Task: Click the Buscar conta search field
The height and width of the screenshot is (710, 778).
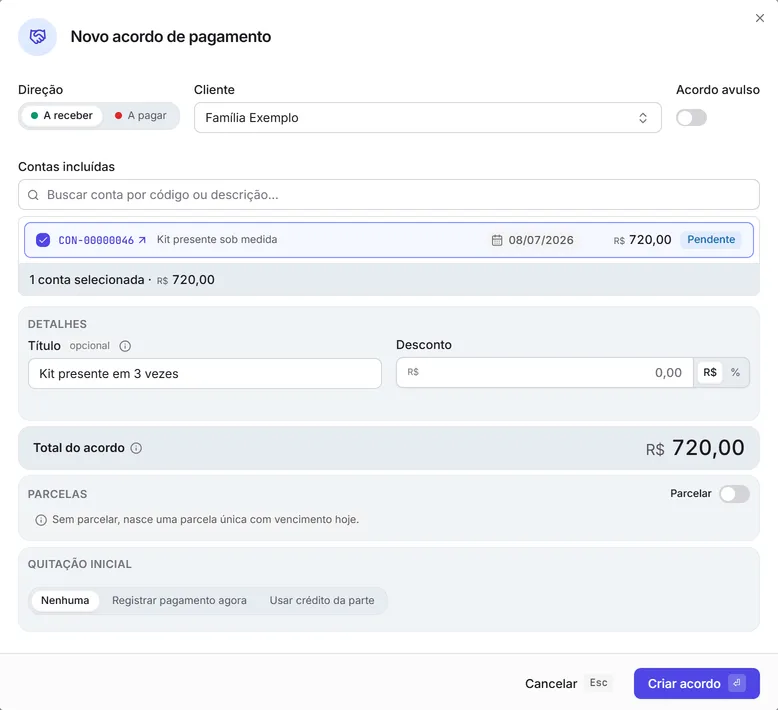Action: [x=389, y=194]
